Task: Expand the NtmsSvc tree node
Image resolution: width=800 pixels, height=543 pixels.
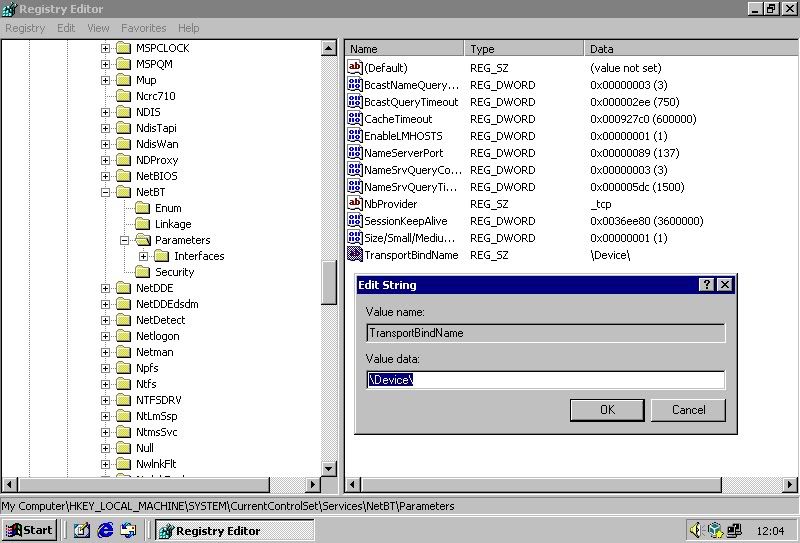Action: point(105,432)
